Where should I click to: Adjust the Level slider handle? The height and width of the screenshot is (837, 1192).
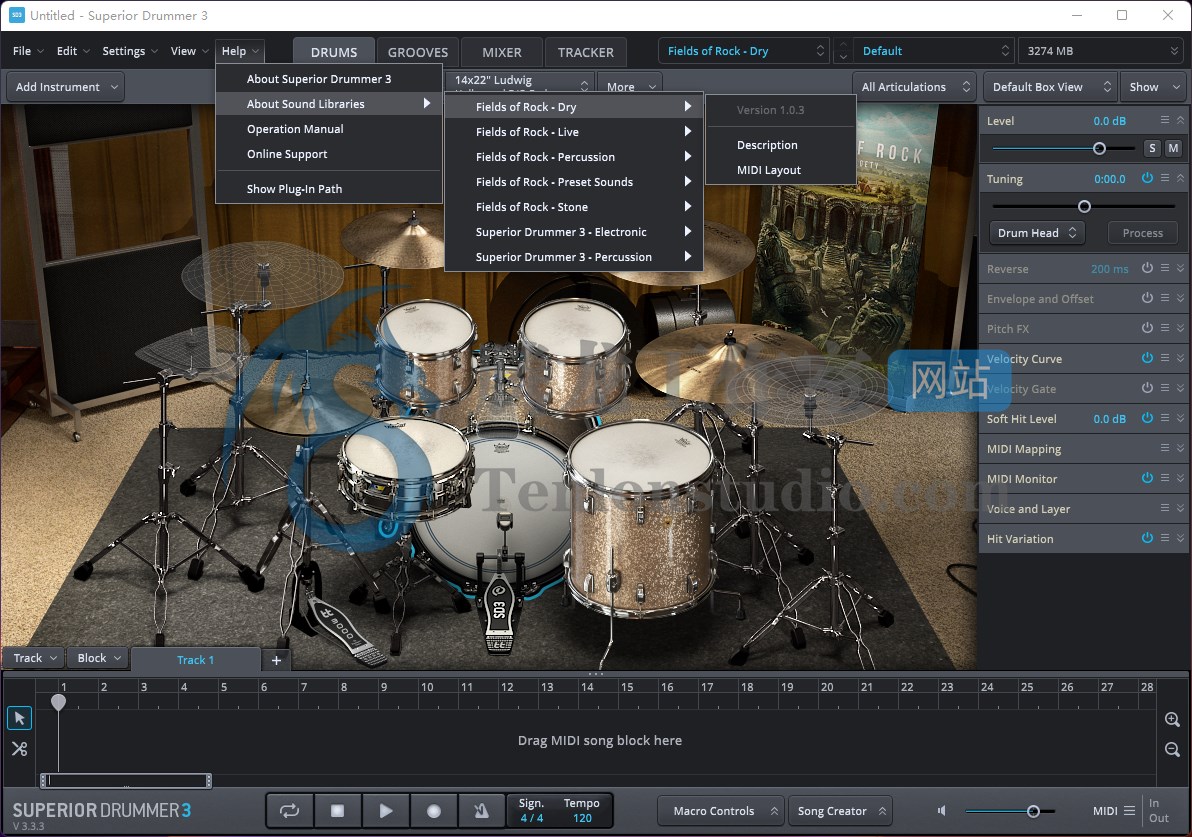pyautogui.click(x=1099, y=148)
